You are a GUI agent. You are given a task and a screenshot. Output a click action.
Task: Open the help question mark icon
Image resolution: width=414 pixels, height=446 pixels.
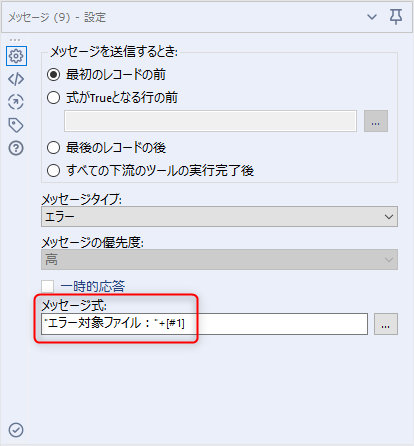[16, 148]
